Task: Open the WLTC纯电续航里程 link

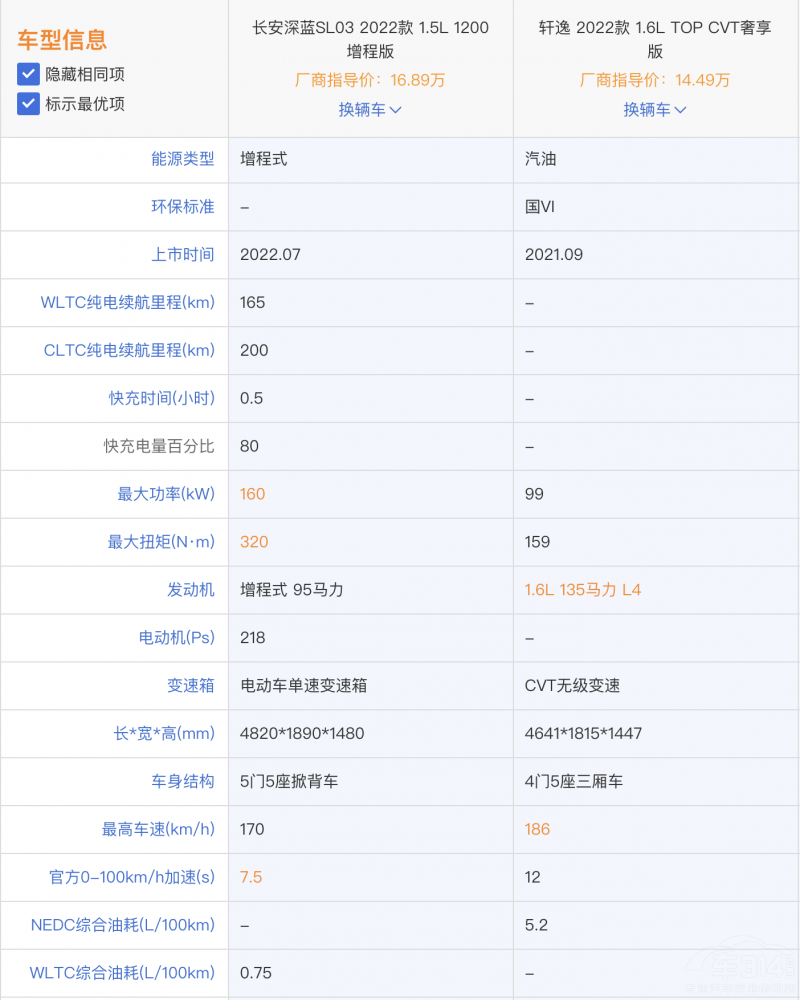Action: (129, 302)
